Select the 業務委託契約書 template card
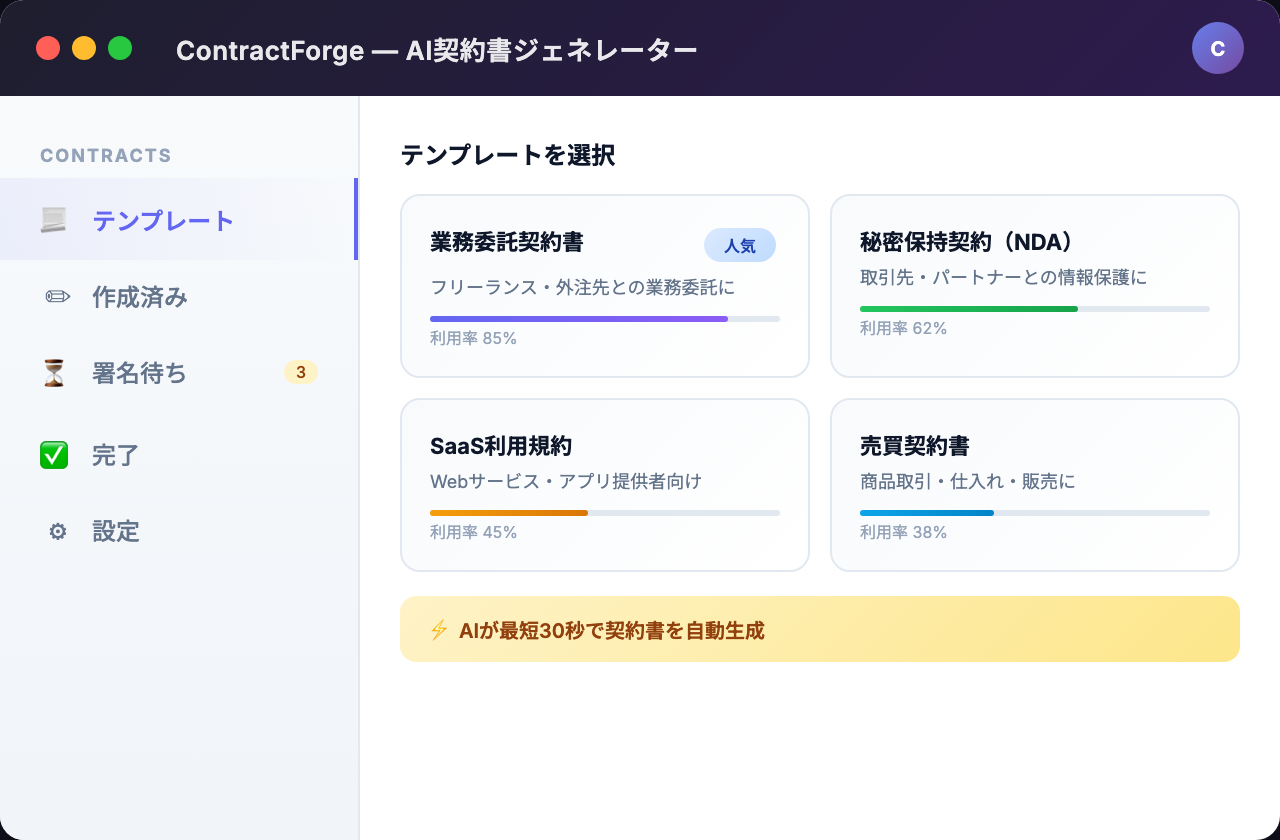 pos(605,286)
